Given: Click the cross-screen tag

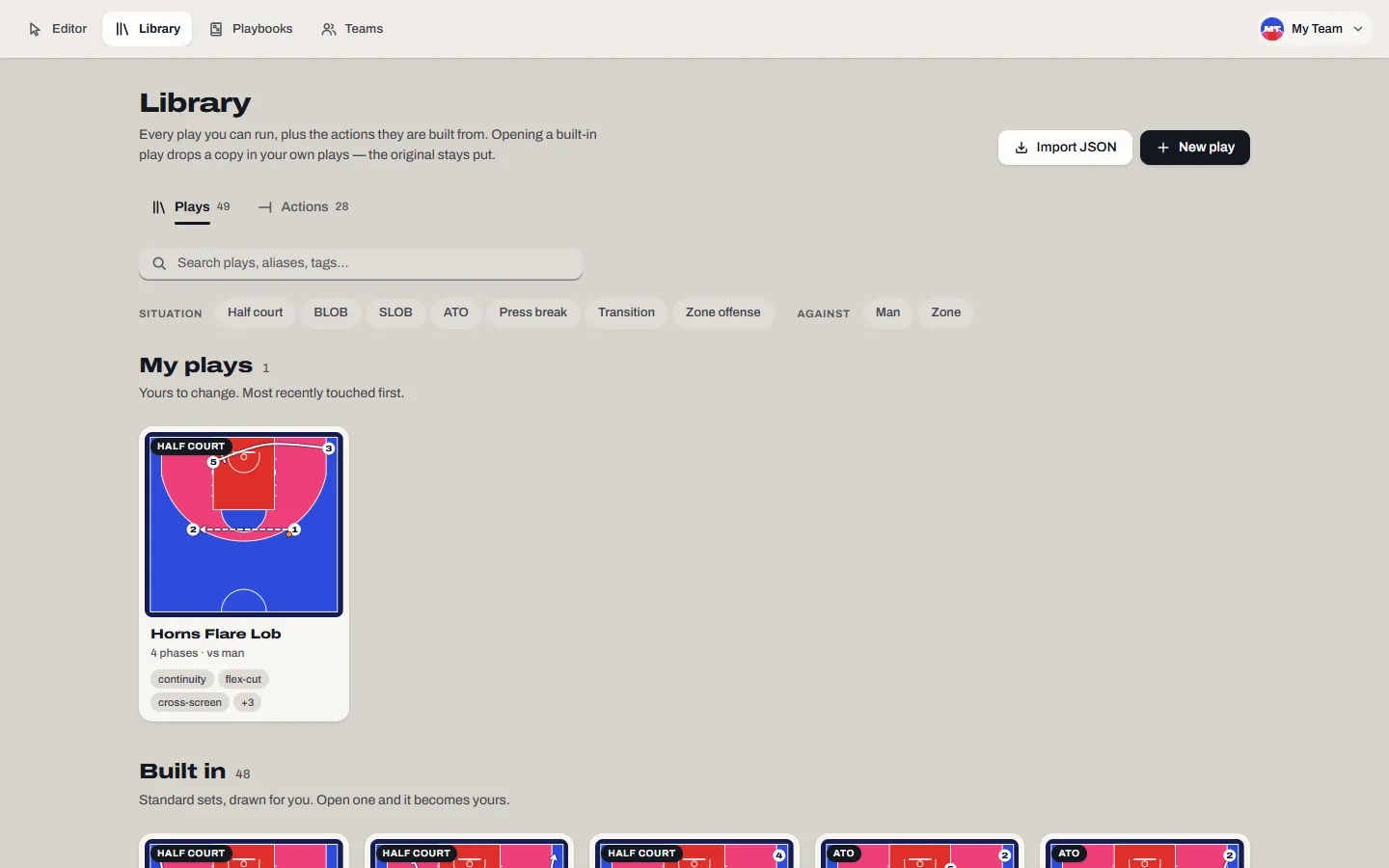Looking at the screenshot, I should click(x=190, y=702).
